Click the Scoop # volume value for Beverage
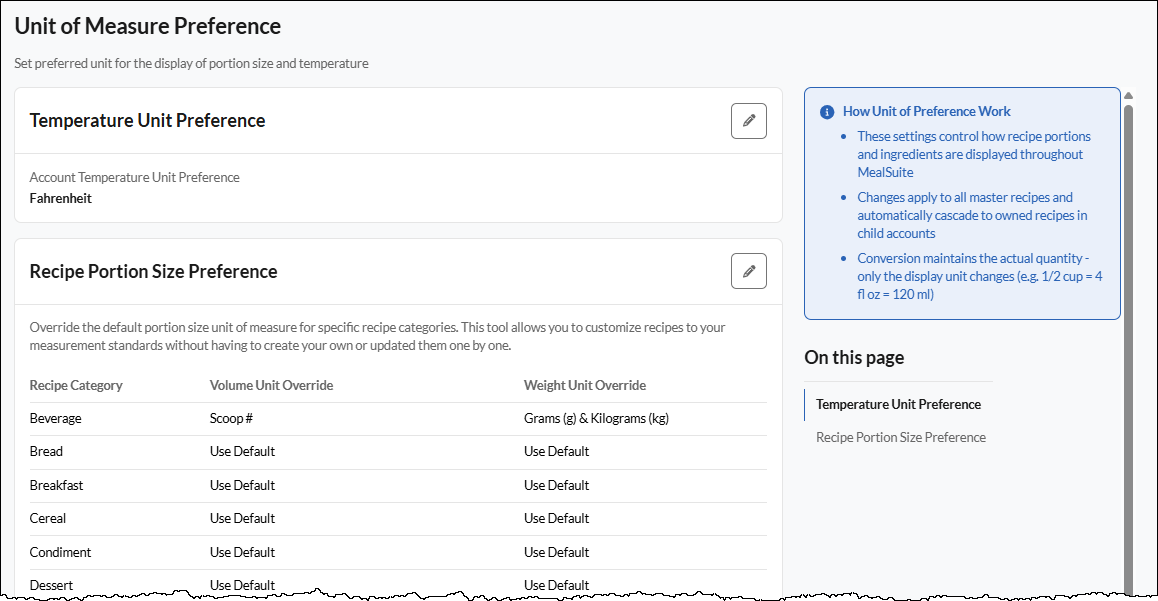This screenshot has height=601, width=1158. coord(231,418)
